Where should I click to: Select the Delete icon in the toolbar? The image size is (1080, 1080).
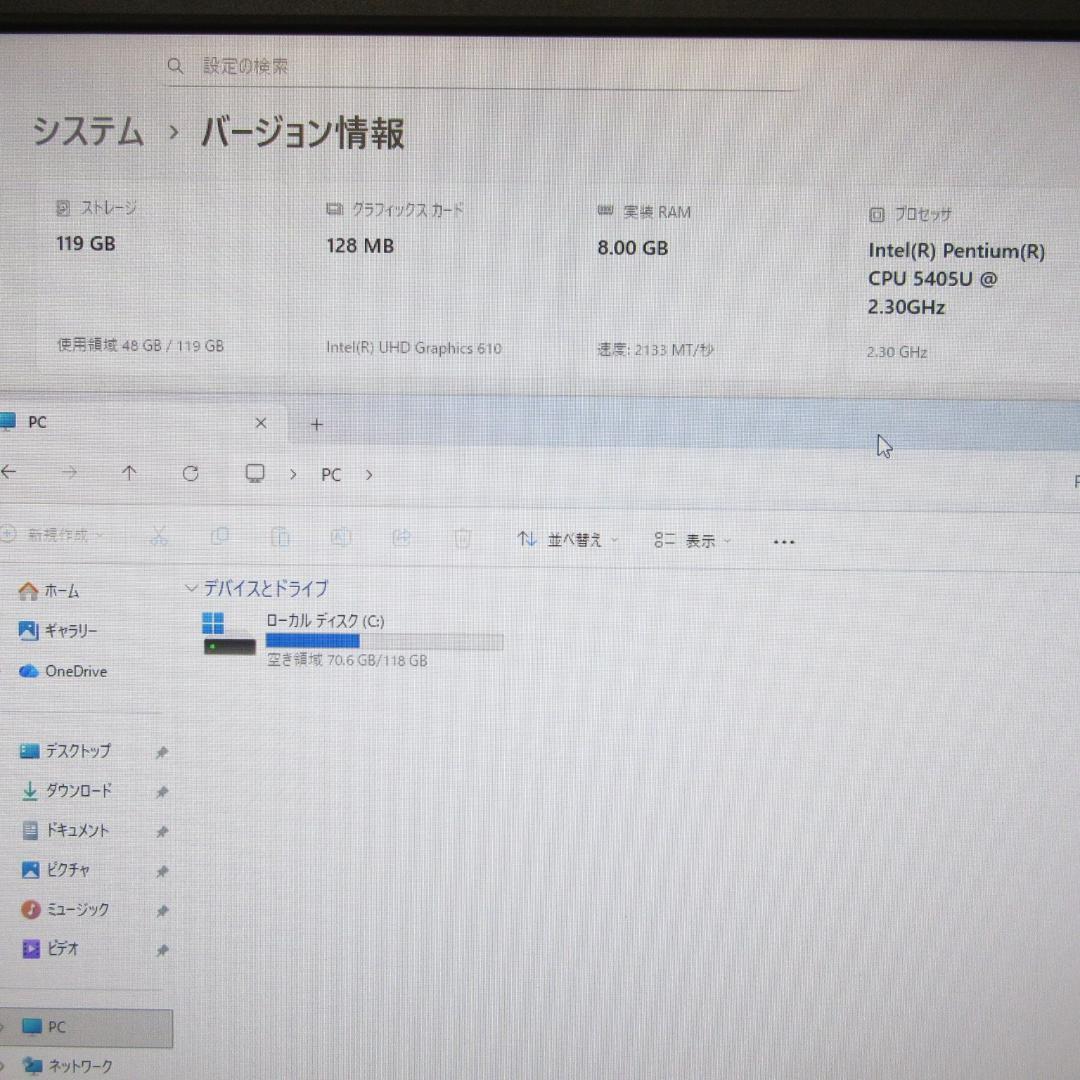tap(462, 538)
